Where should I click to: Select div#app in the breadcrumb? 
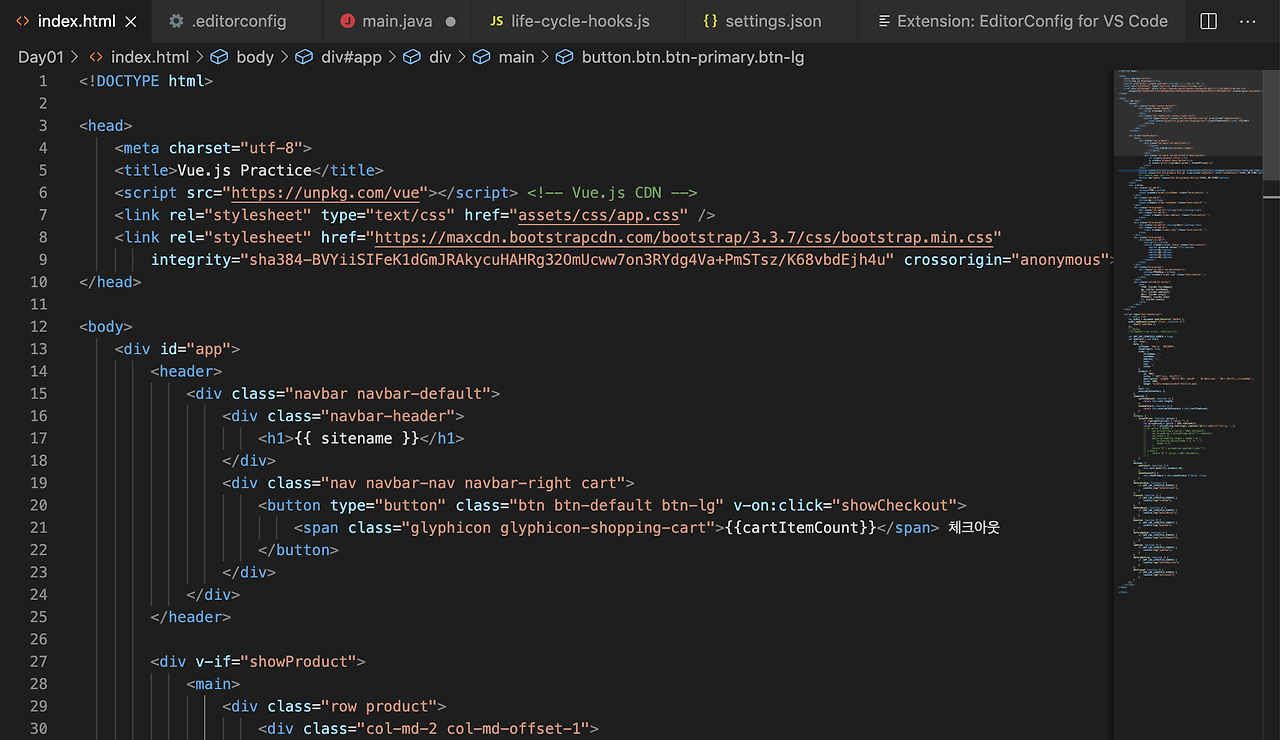[349, 57]
